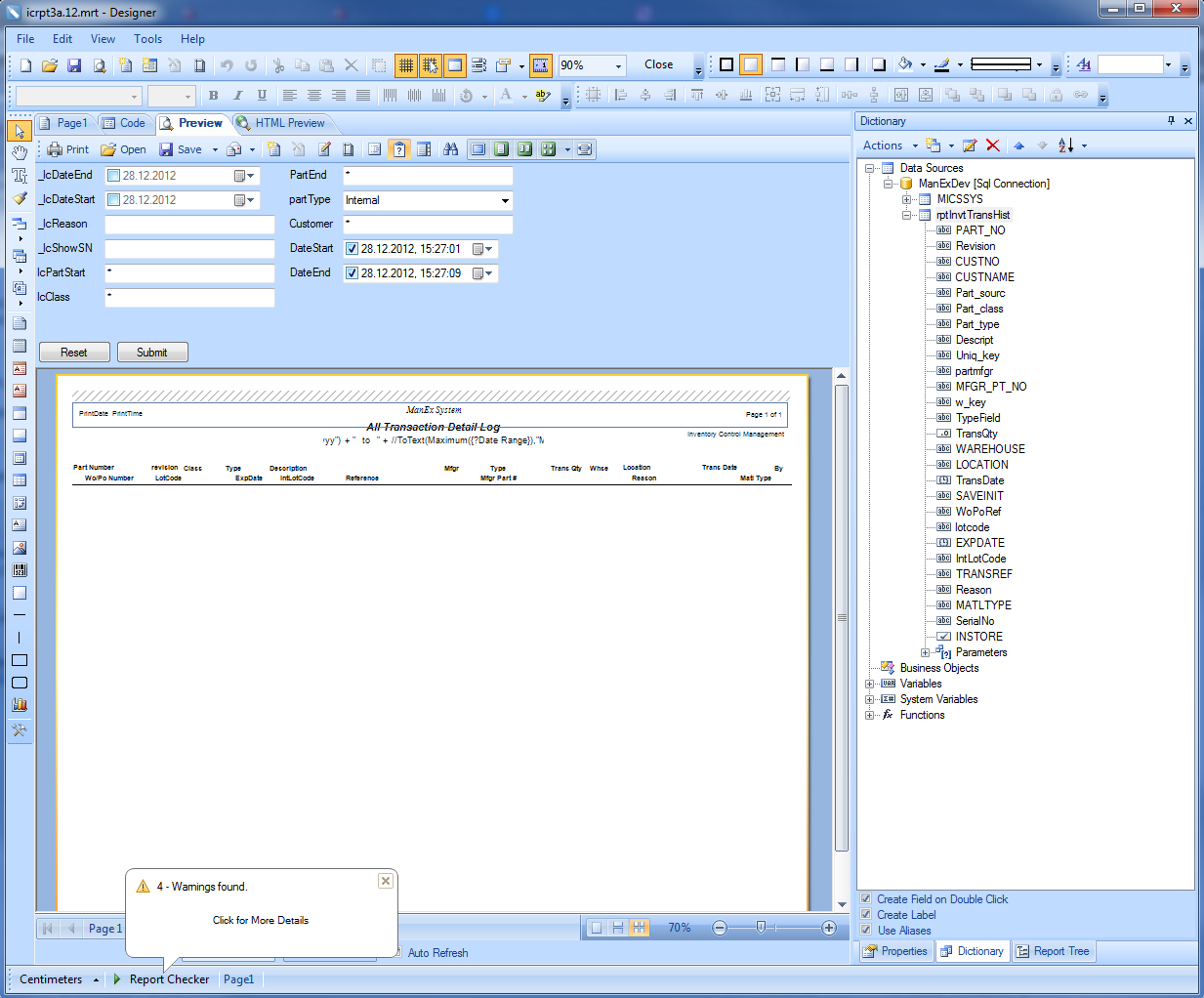Click the Find binoculars icon in the preview toolbar

pyautogui.click(x=450, y=149)
